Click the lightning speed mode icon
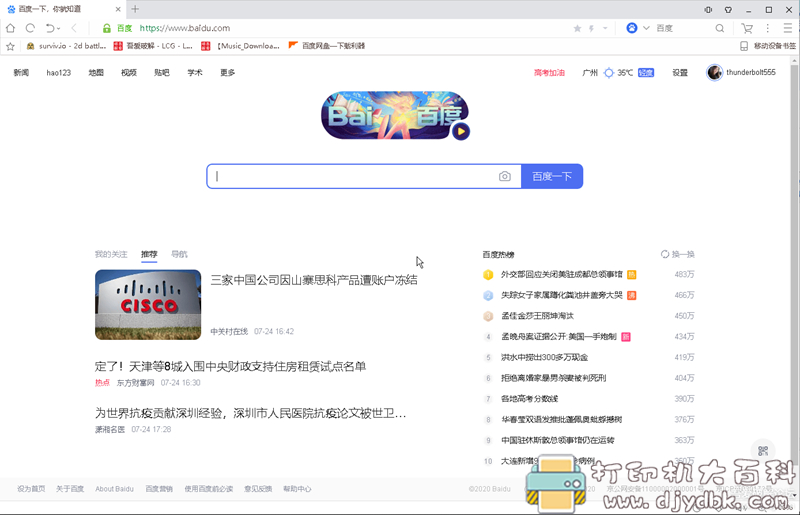The width and height of the screenshot is (800, 515). [x=591, y=29]
